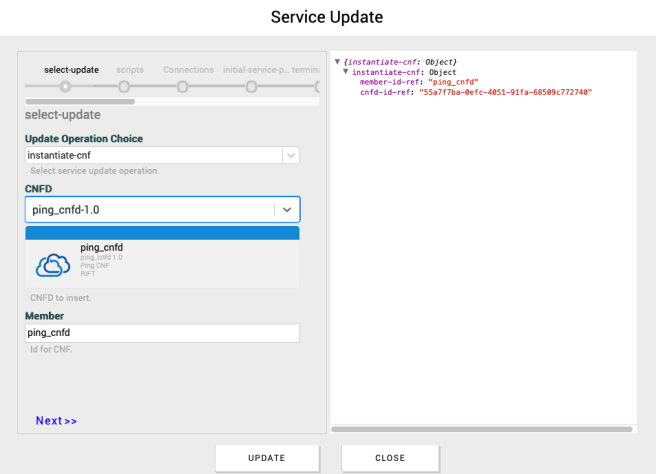
Task: Click the wizard steps horizontal scrollbar
Action: [66, 101]
